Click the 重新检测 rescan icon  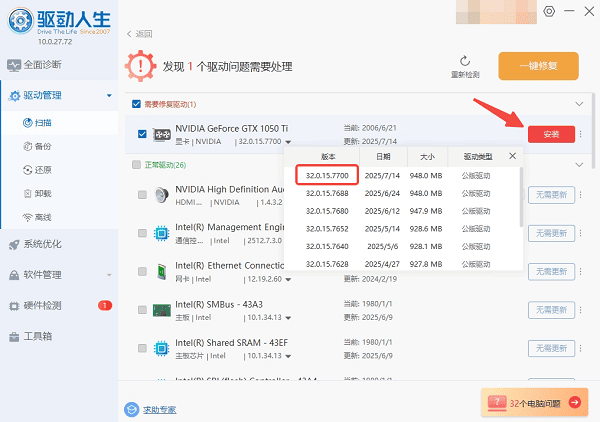[464, 61]
